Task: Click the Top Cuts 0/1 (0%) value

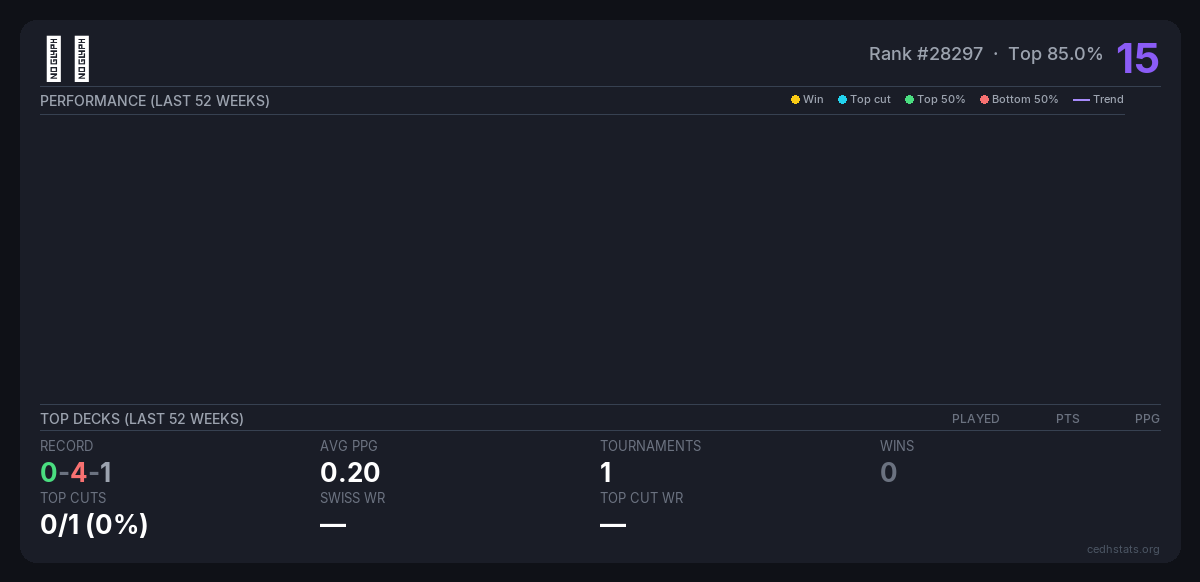Action: [x=94, y=524]
